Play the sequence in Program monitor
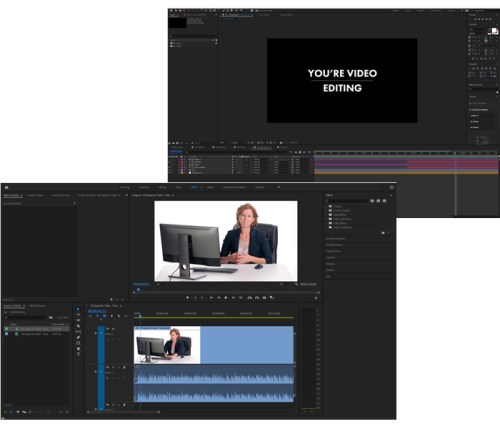The image size is (500, 429). pyautogui.click(x=226, y=297)
